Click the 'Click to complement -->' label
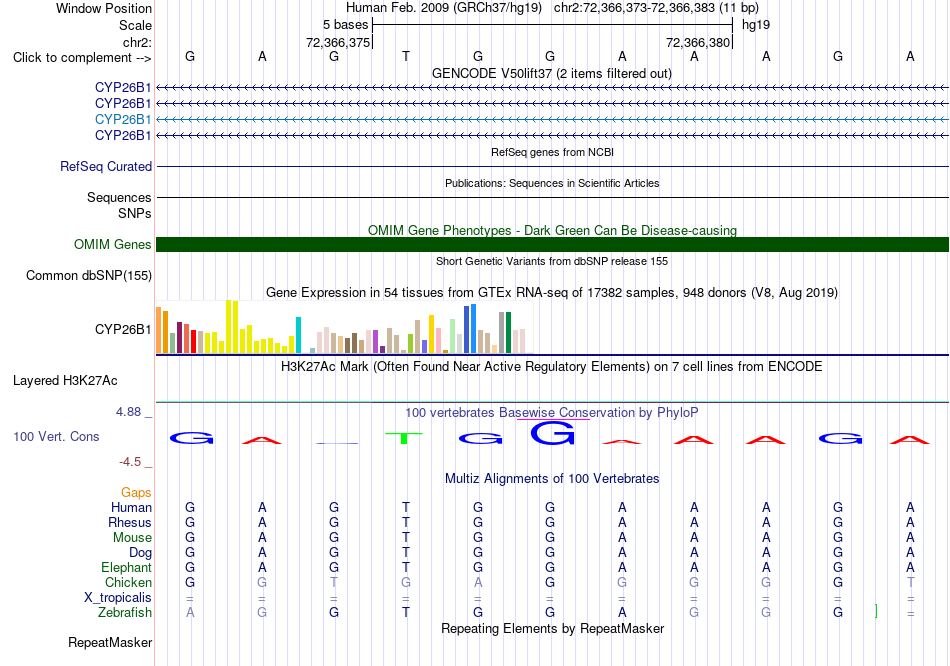 82,58
